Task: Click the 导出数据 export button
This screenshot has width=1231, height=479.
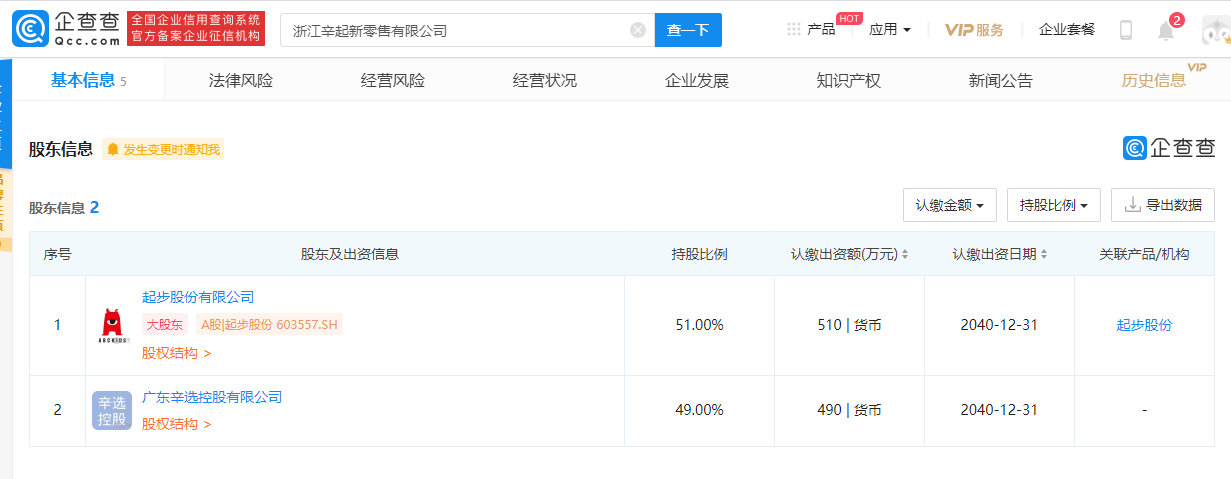Action: click(x=1163, y=205)
